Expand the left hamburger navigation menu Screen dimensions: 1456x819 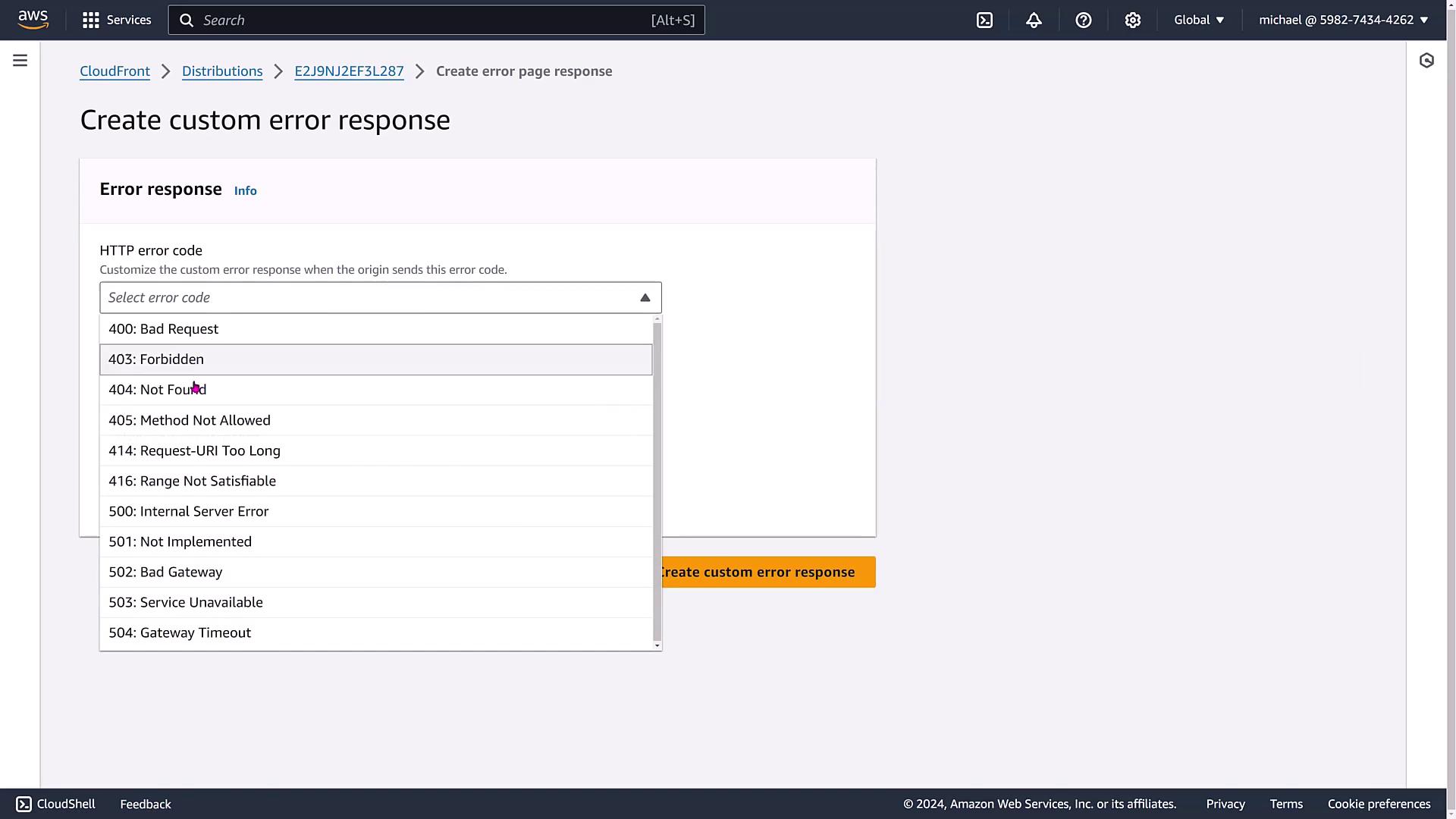(x=20, y=61)
